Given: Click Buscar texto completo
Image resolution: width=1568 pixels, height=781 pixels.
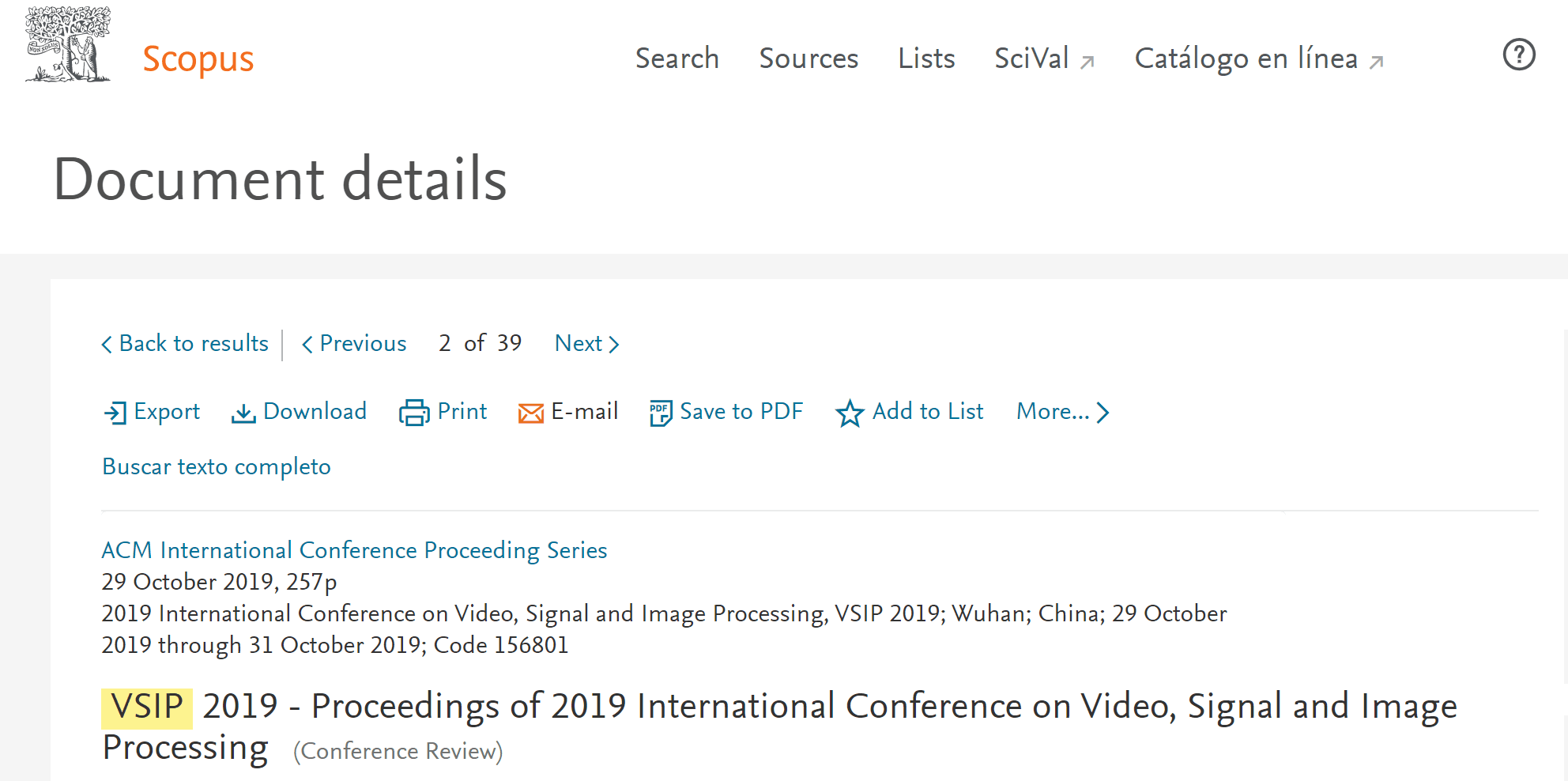Looking at the screenshot, I should point(217,467).
